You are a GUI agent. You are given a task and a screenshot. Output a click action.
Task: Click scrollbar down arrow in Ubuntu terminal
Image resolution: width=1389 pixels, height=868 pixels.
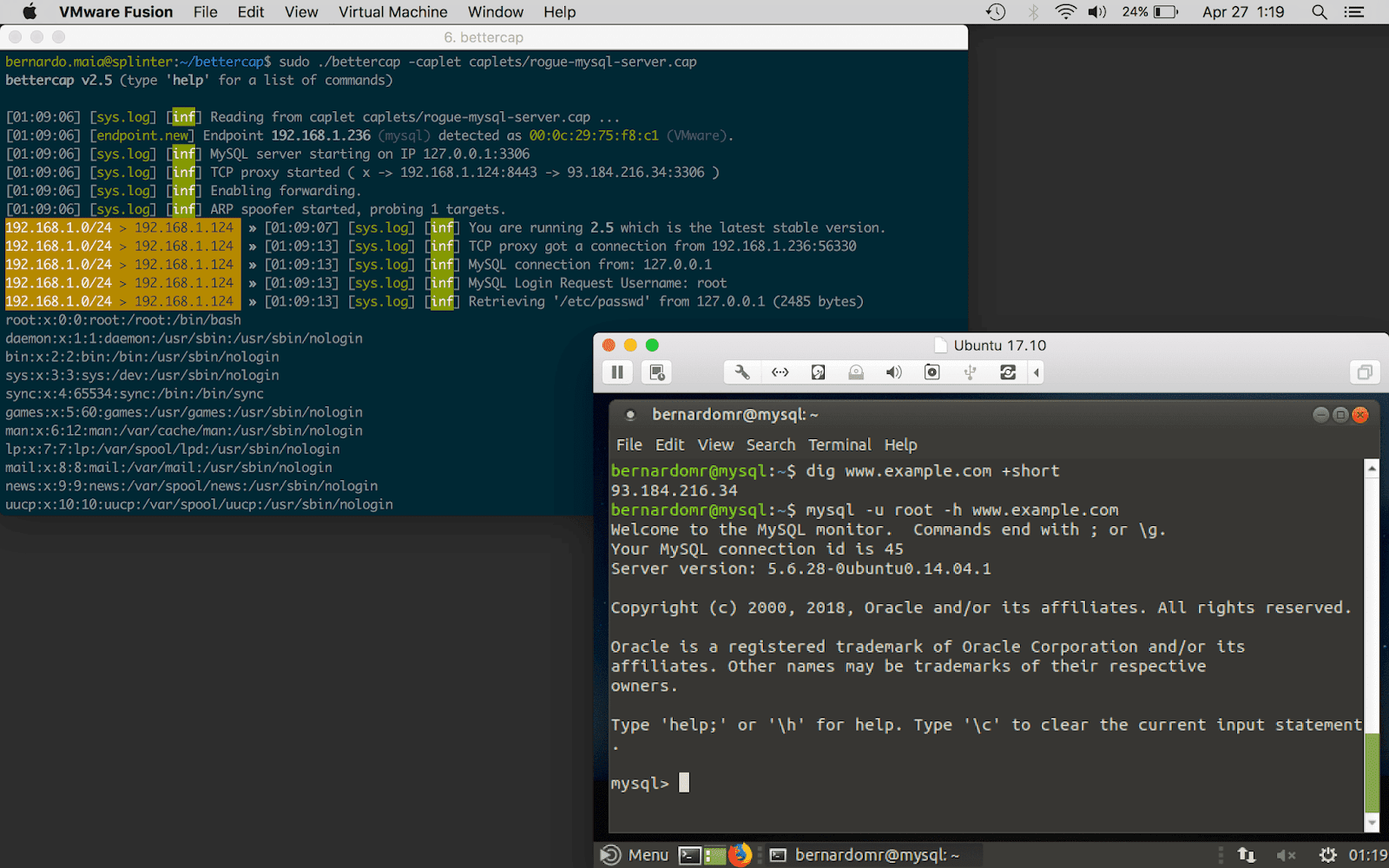tap(1372, 823)
